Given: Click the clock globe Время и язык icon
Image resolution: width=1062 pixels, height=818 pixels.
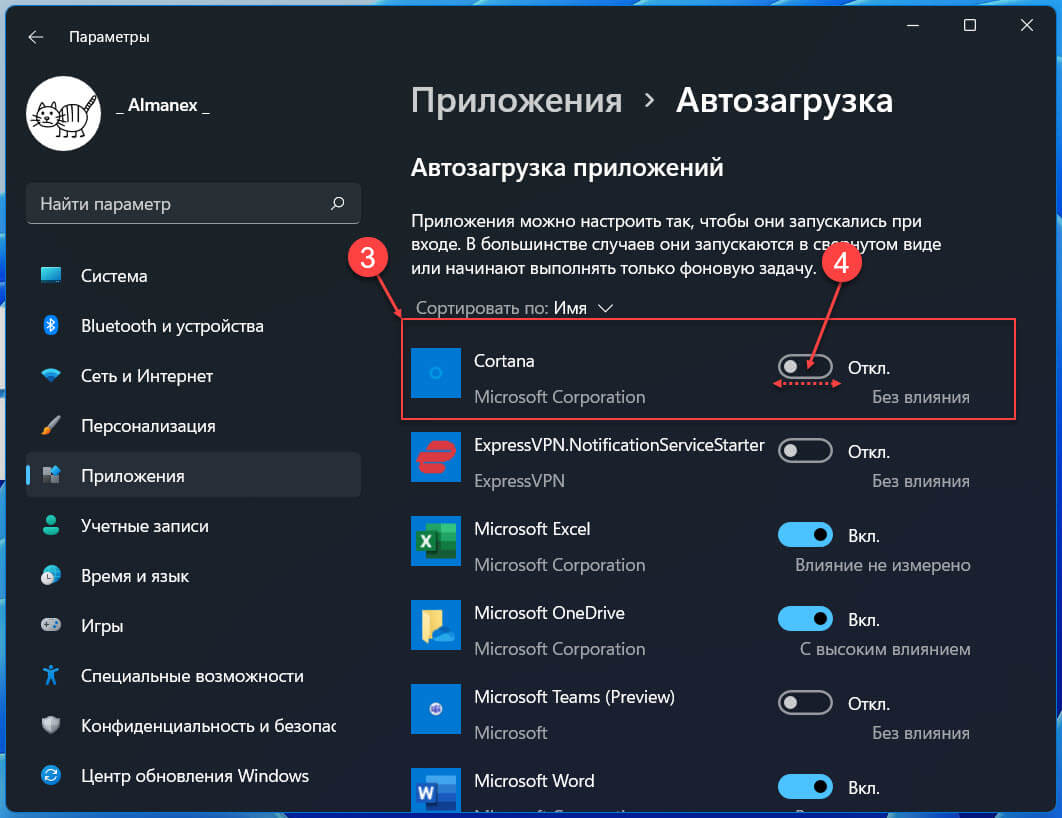Looking at the screenshot, I should point(51,576).
